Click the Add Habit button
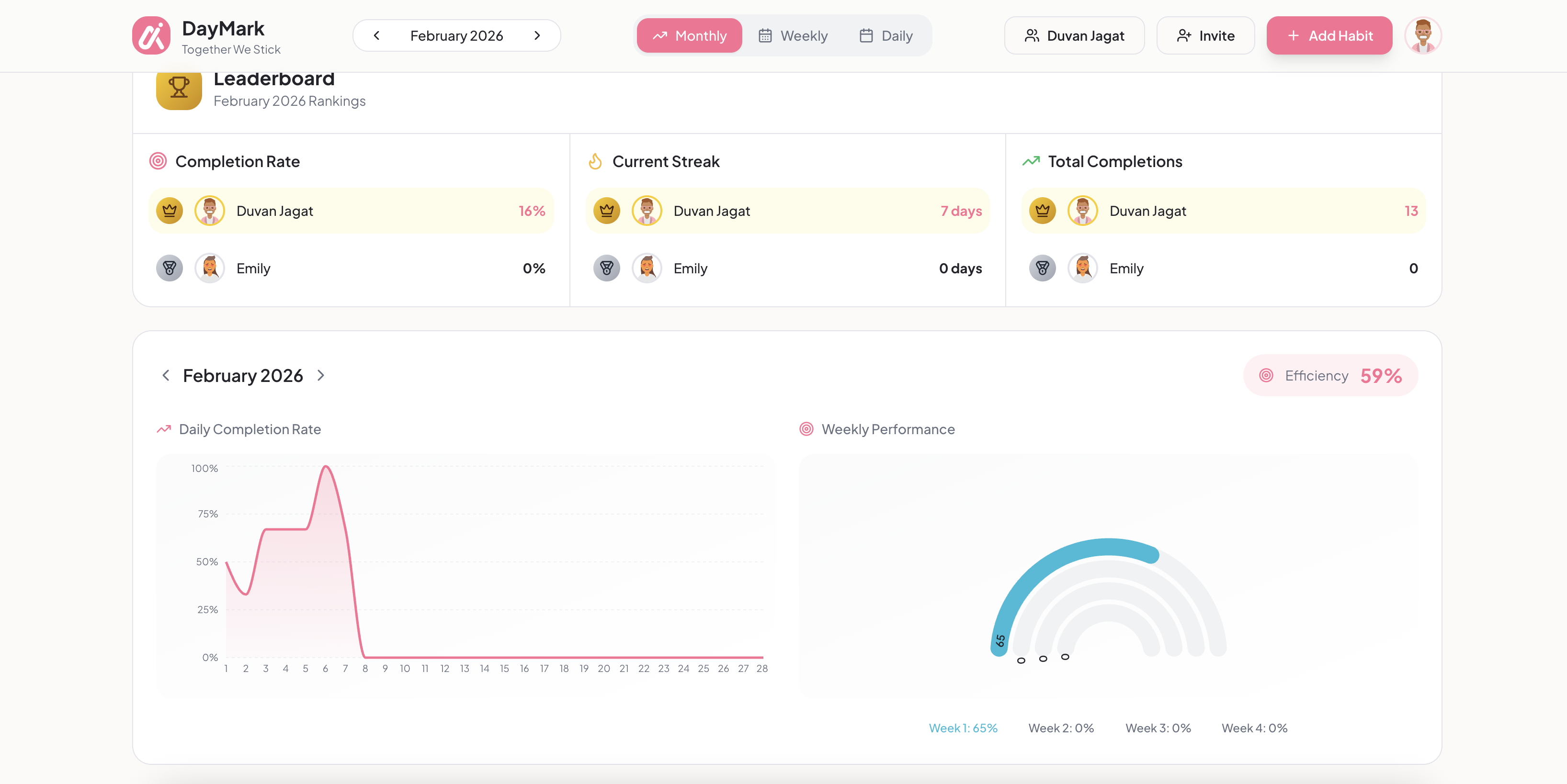 pos(1329,35)
